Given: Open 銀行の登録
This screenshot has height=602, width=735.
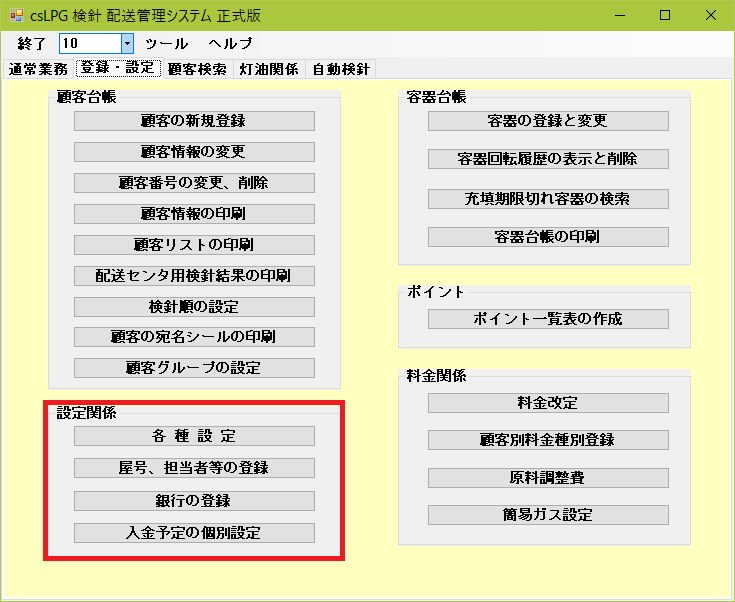Looking at the screenshot, I should (194, 501).
